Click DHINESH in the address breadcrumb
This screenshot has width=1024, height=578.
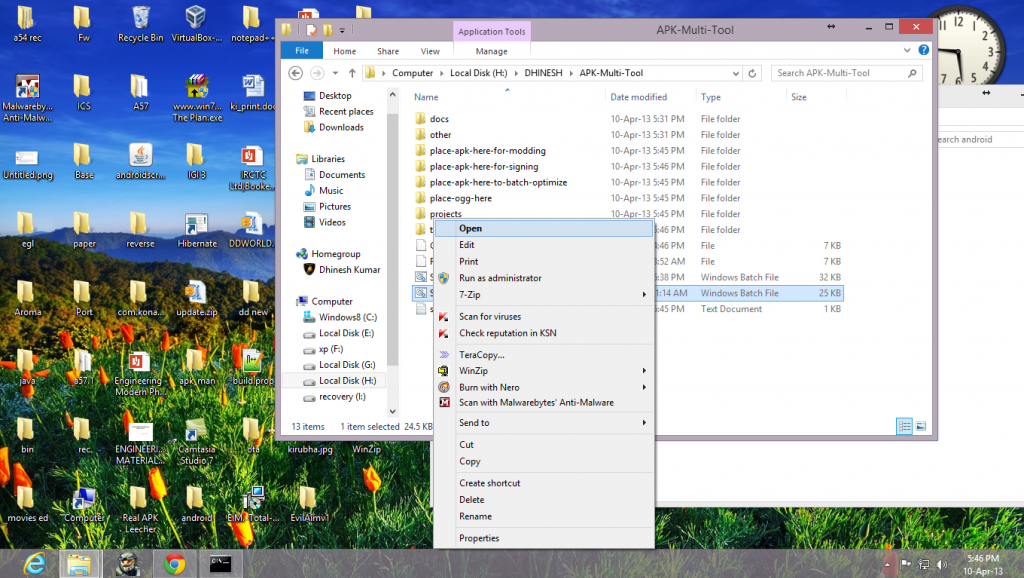(543, 73)
